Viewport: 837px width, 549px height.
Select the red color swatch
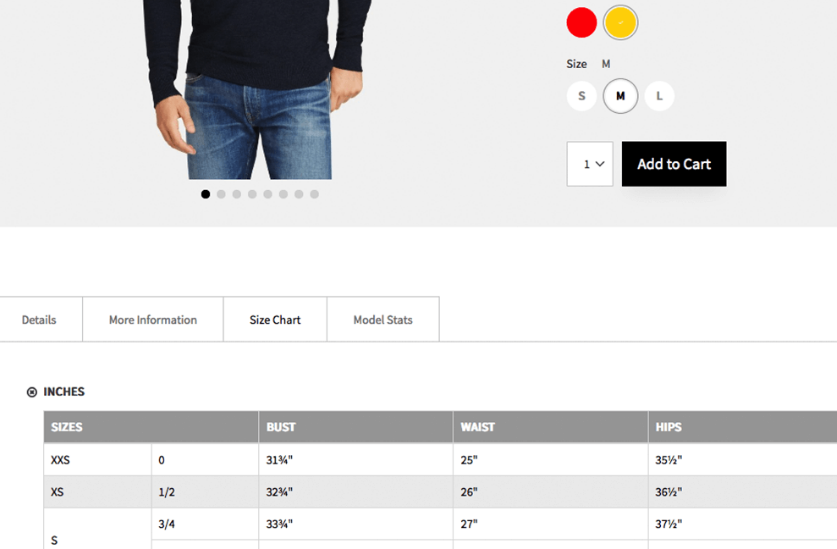pyautogui.click(x=581, y=22)
